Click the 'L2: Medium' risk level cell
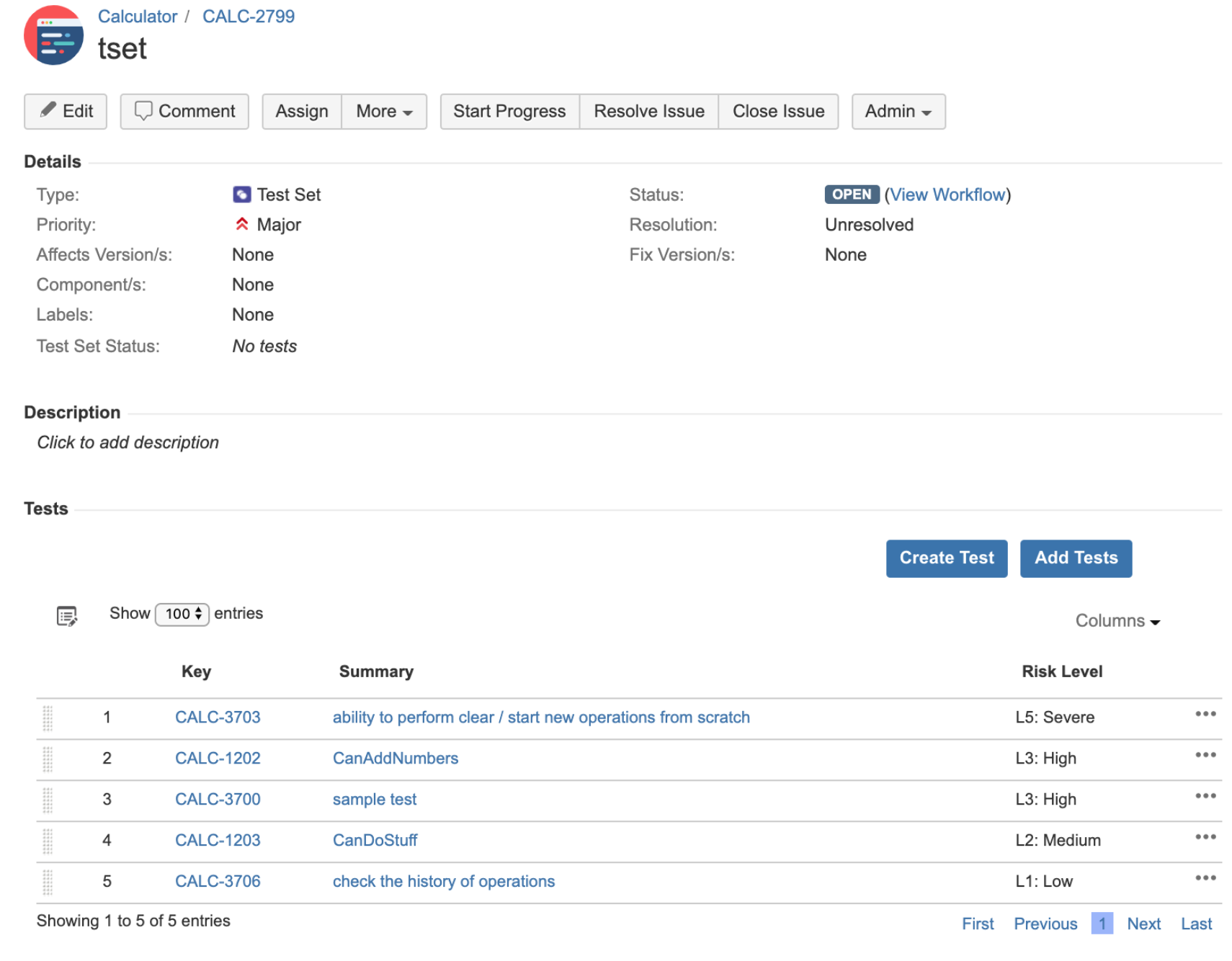Viewport: 1232px width, 961px height. coord(1058,841)
